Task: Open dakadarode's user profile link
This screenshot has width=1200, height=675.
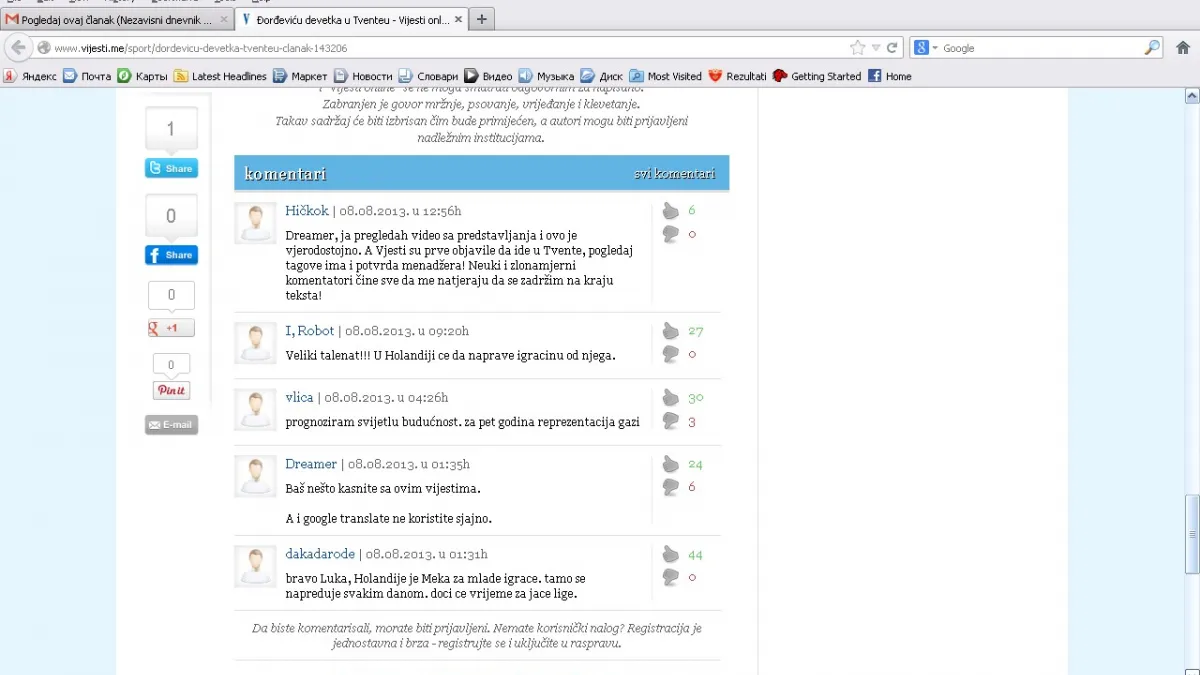Action: click(x=320, y=554)
